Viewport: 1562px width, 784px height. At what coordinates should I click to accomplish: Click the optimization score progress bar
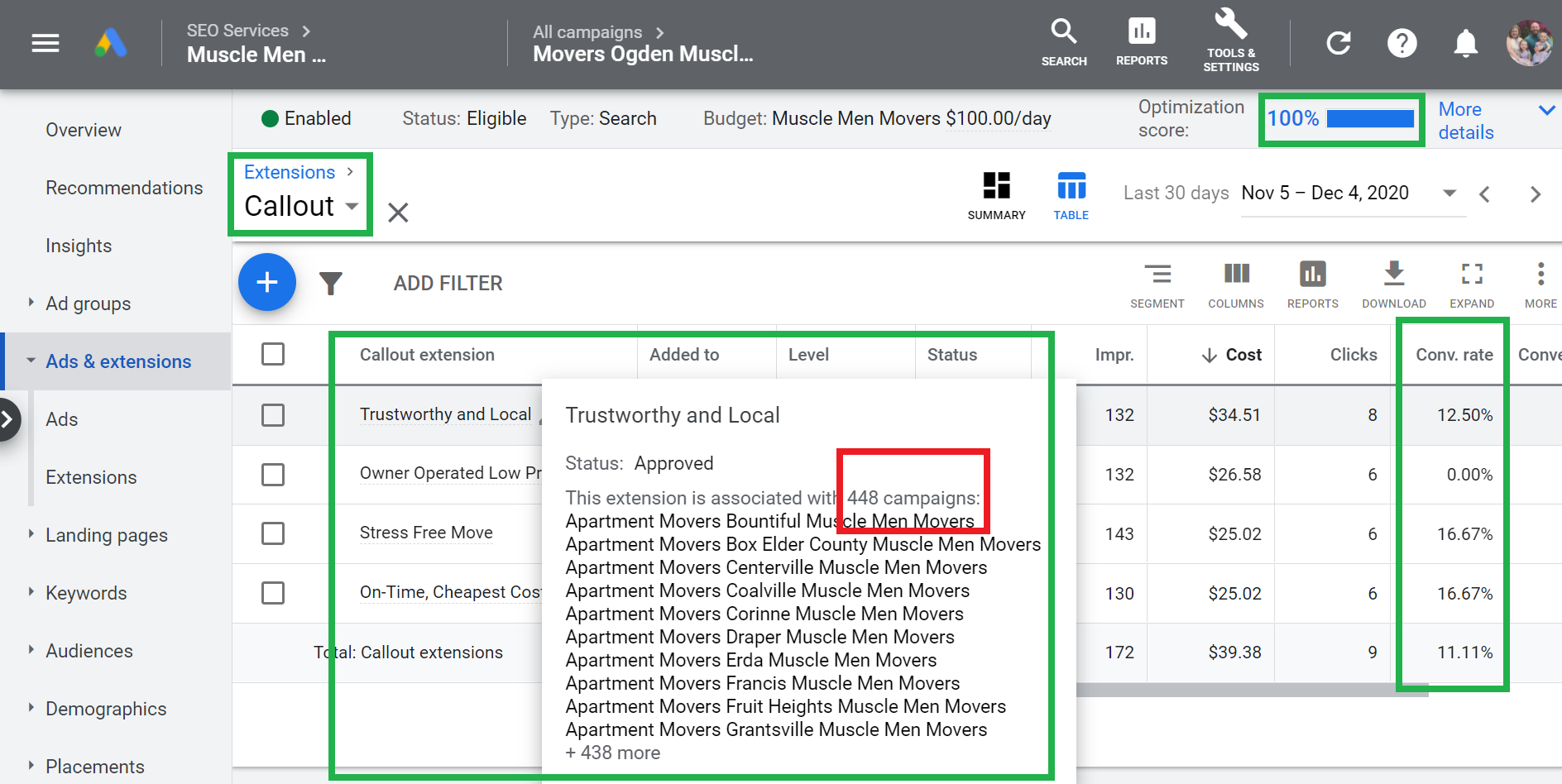[1370, 118]
